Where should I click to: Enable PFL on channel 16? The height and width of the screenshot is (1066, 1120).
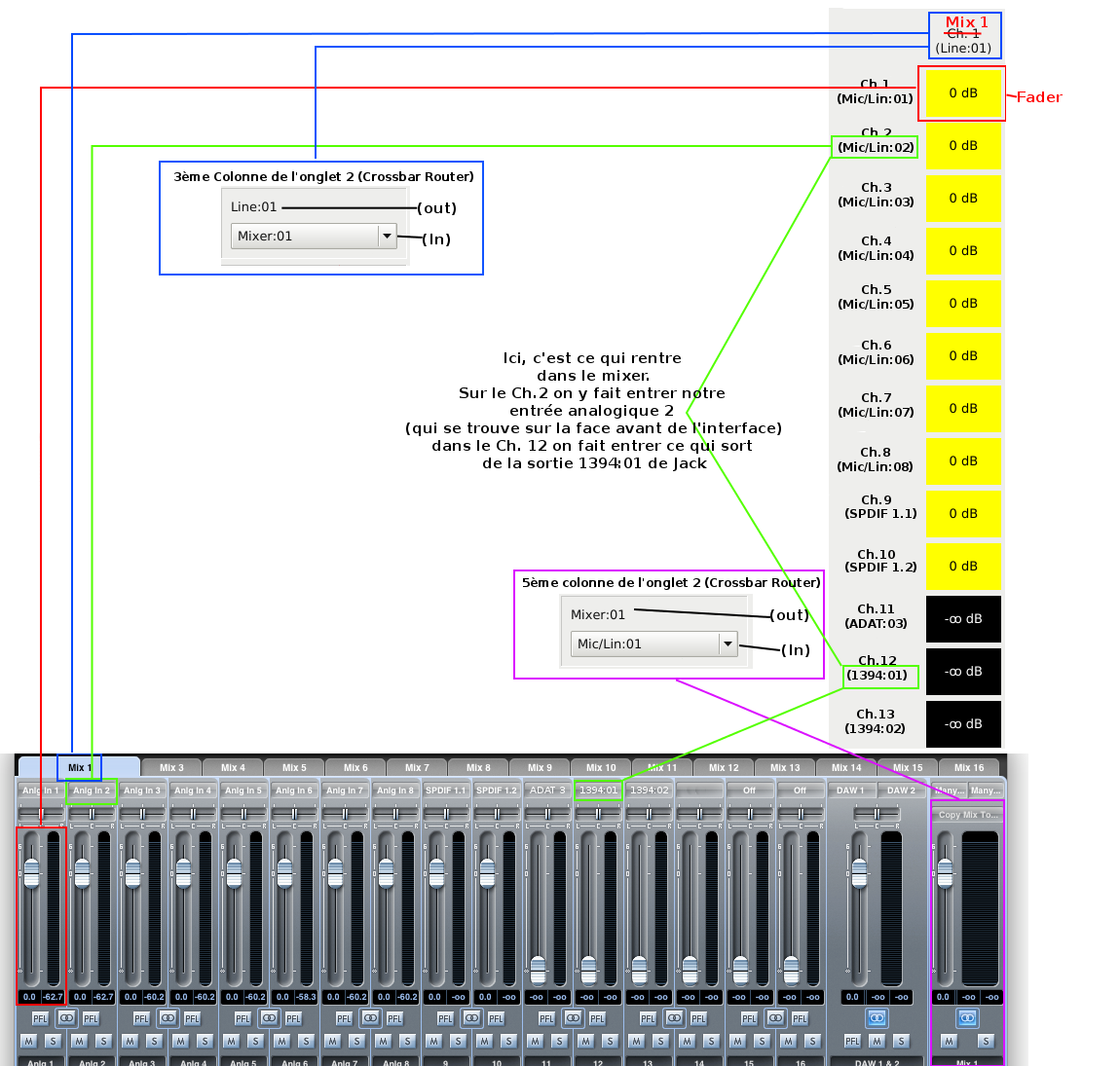click(x=801, y=1019)
